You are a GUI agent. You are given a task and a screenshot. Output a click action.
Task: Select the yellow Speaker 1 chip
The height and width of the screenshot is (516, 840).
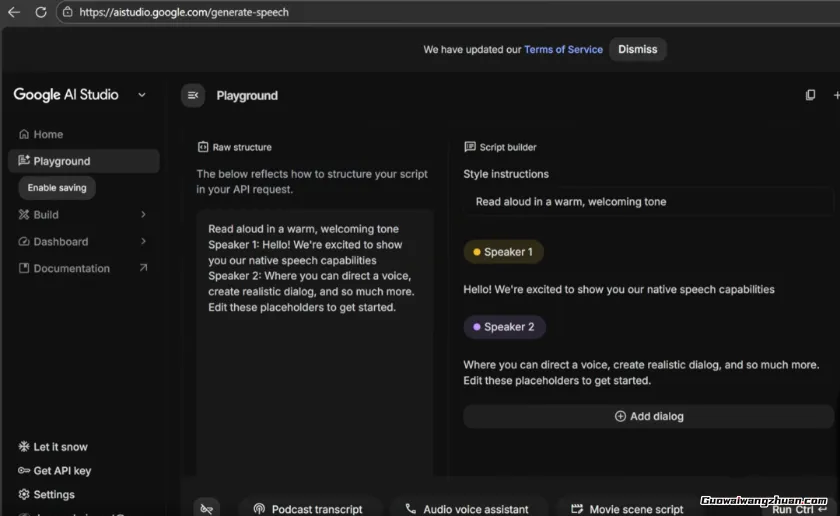pyautogui.click(x=503, y=252)
